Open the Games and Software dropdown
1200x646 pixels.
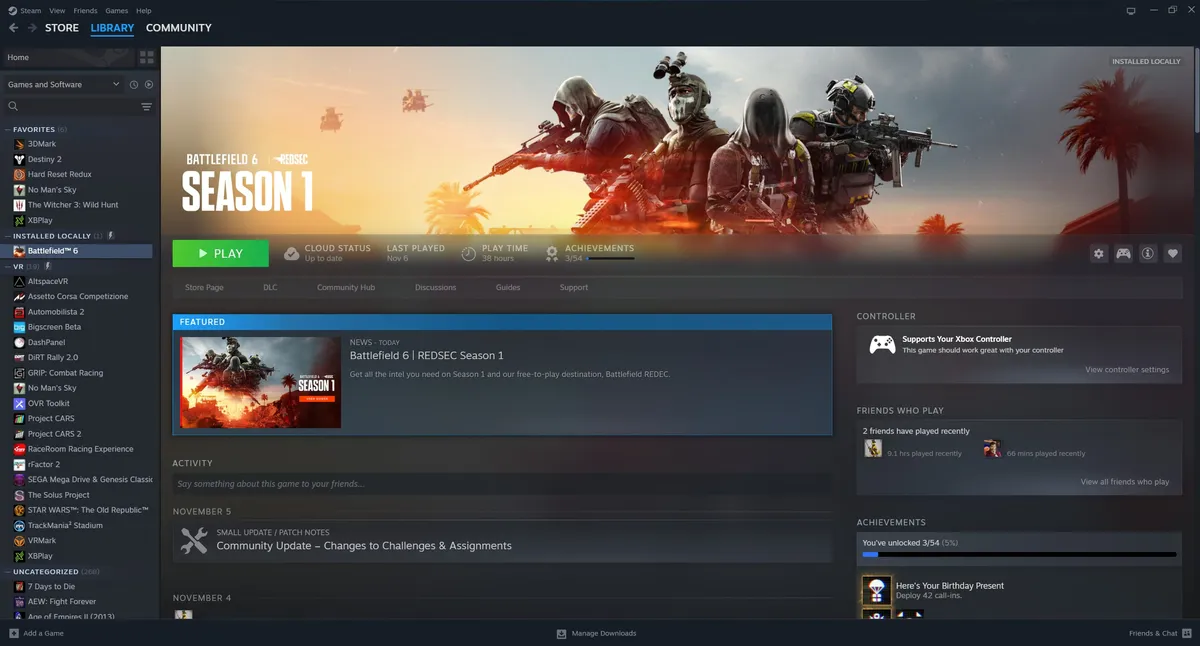click(x=63, y=85)
